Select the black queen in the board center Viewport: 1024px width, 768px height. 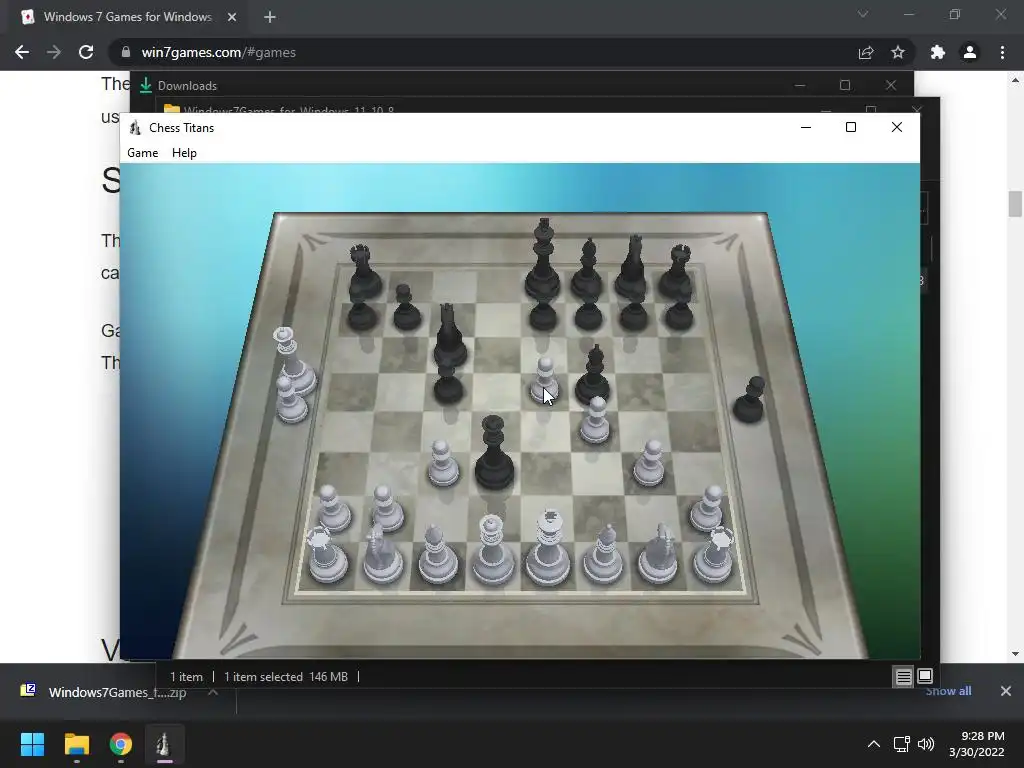click(x=494, y=454)
